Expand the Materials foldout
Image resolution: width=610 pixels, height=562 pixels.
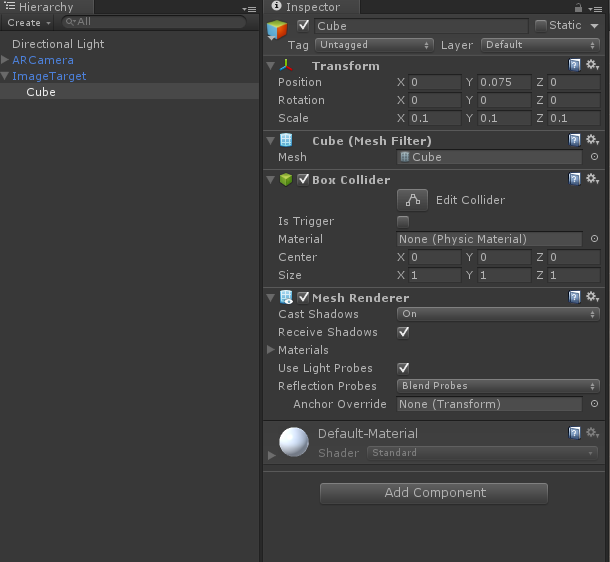pos(271,350)
